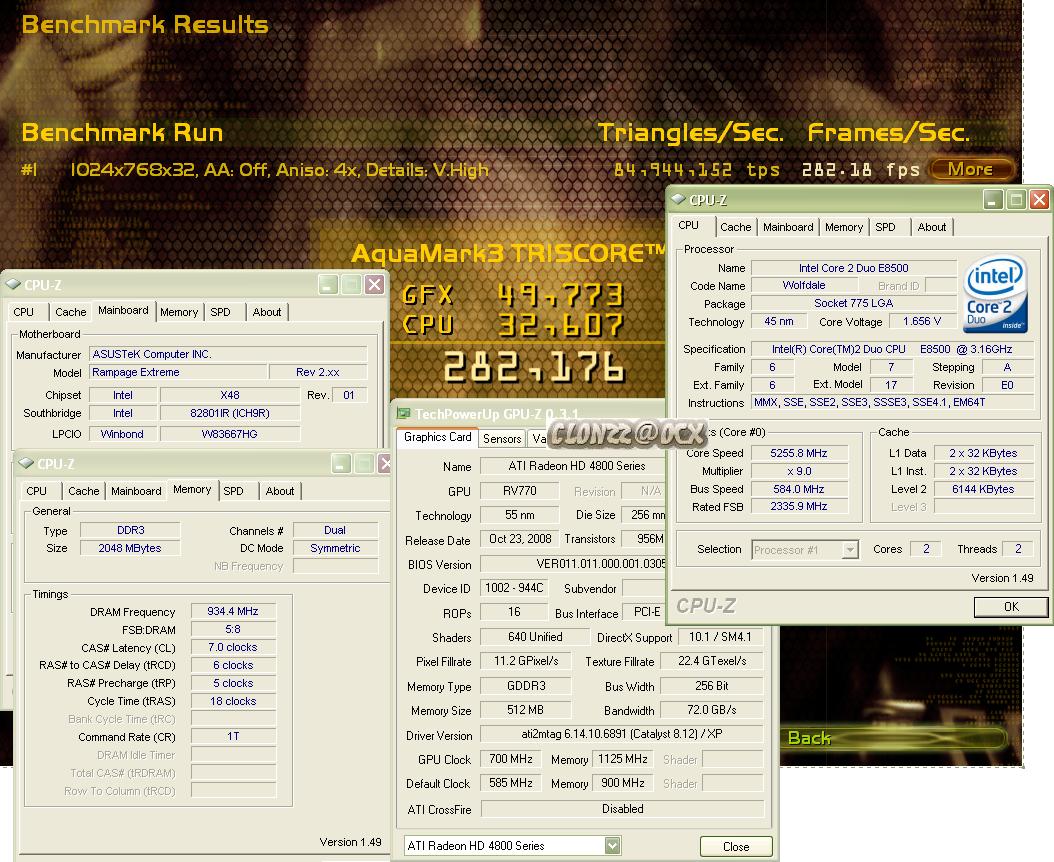The height and width of the screenshot is (862, 1054).
Task: Open the graphics card selector dropdown in GPU-Z
Action: (x=612, y=846)
